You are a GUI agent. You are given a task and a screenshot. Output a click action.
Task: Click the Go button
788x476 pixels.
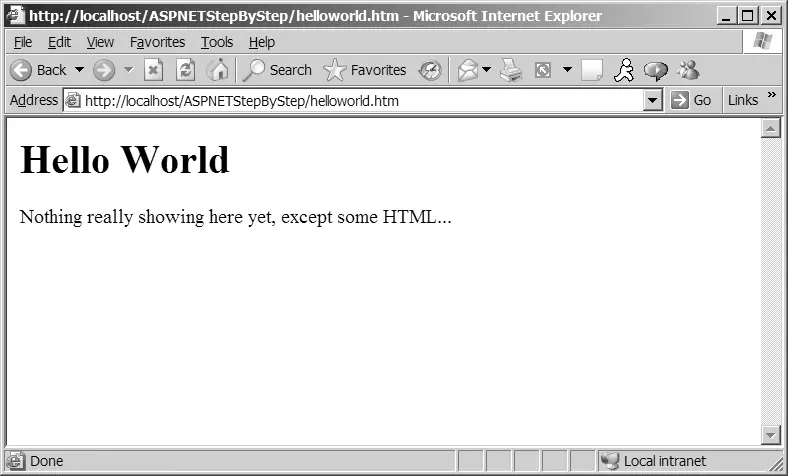[692, 101]
